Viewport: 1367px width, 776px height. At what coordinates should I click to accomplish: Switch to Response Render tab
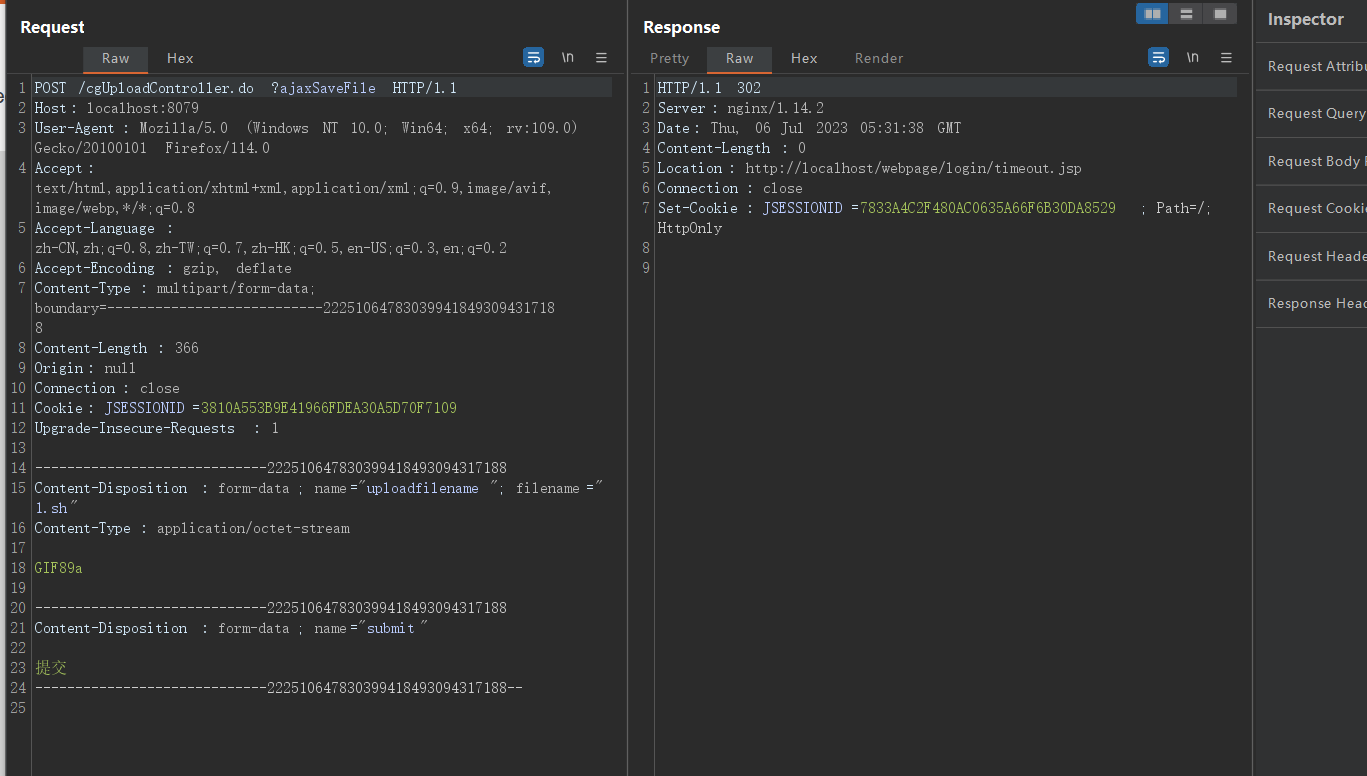(879, 59)
